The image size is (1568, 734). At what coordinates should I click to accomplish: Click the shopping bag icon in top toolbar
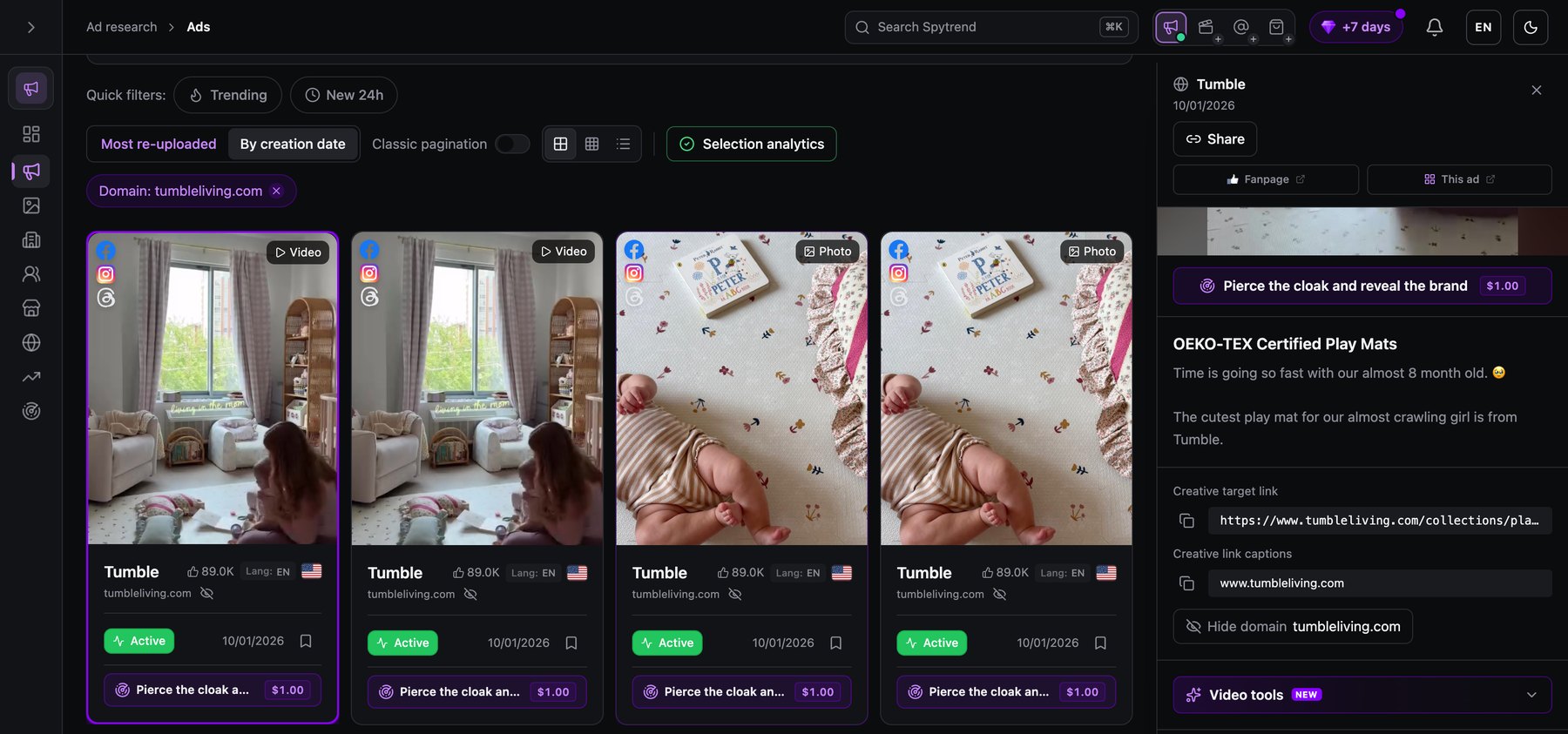[1276, 27]
